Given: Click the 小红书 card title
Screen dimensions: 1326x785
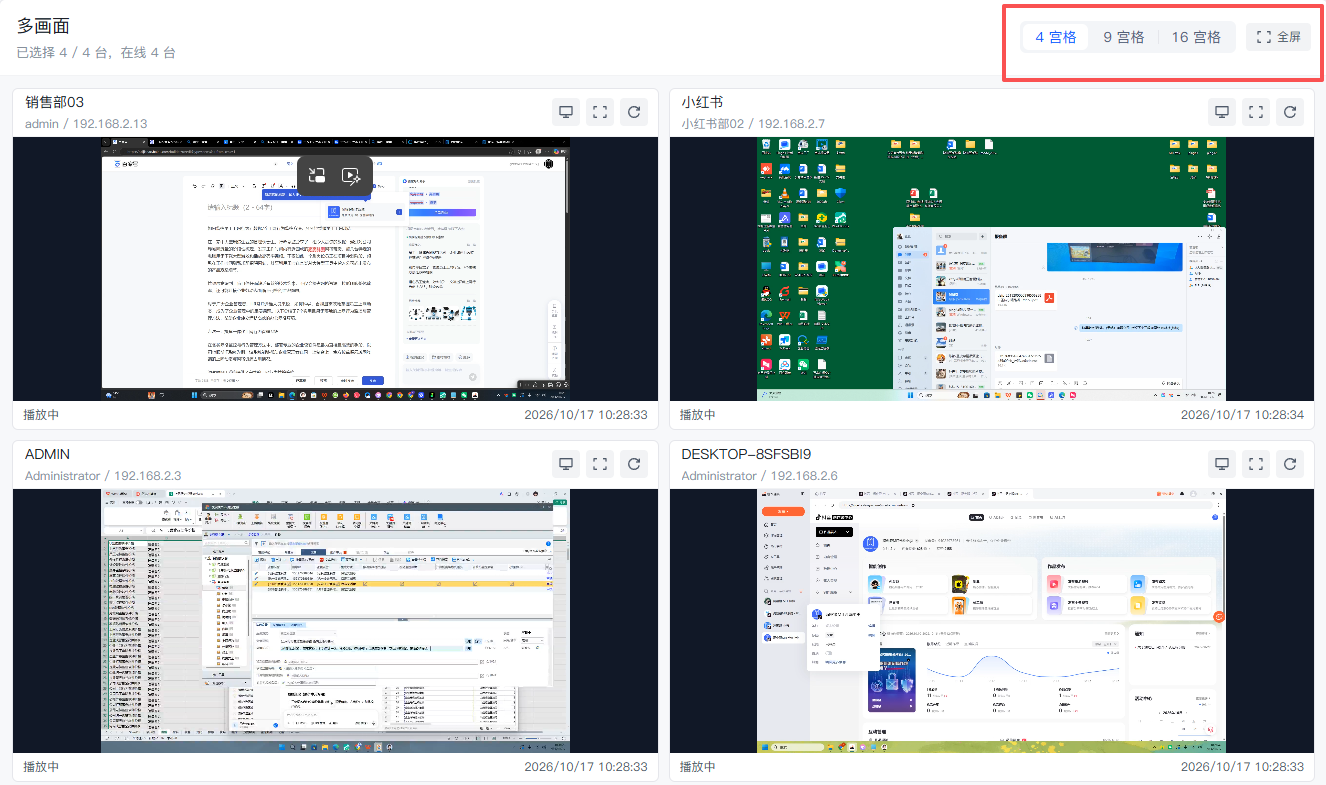Looking at the screenshot, I should click(702, 102).
